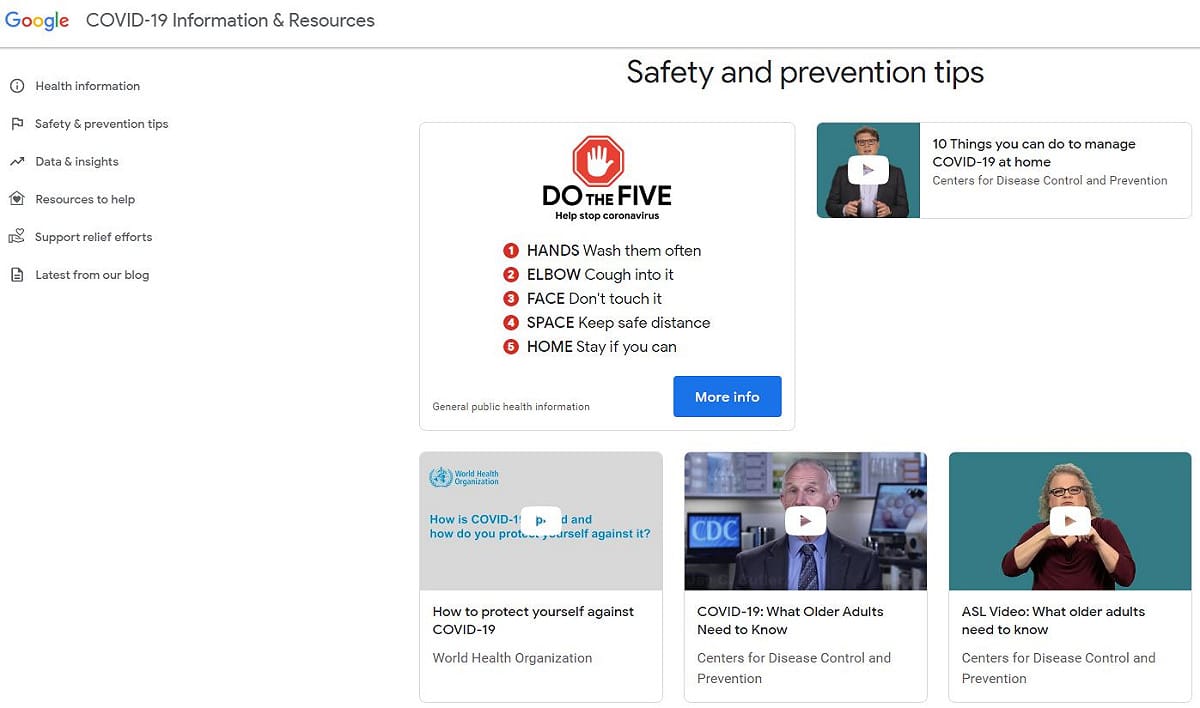Screen dimensions: 1200x708
Task: Click the Support relief efforts hand icon
Action: [17, 237]
